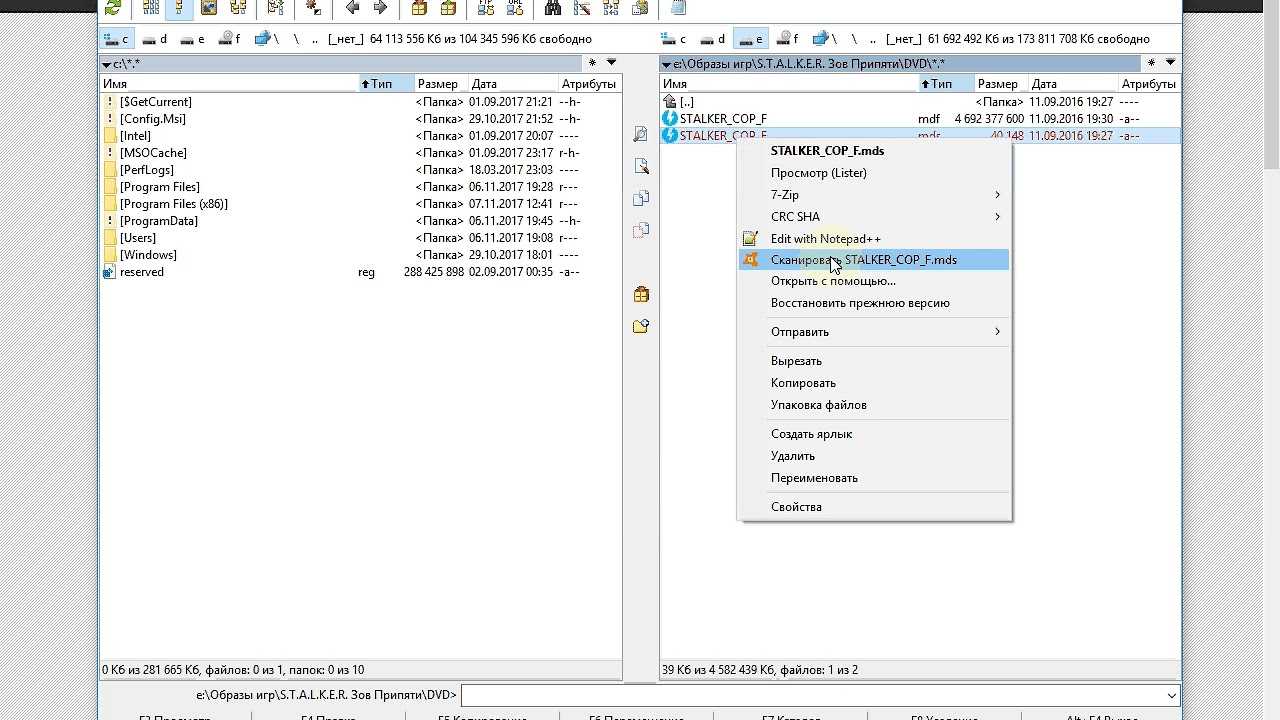The height and width of the screenshot is (720, 1280).
Task: Click the new folder icon in the middle bar
Action: pos(641,326)
